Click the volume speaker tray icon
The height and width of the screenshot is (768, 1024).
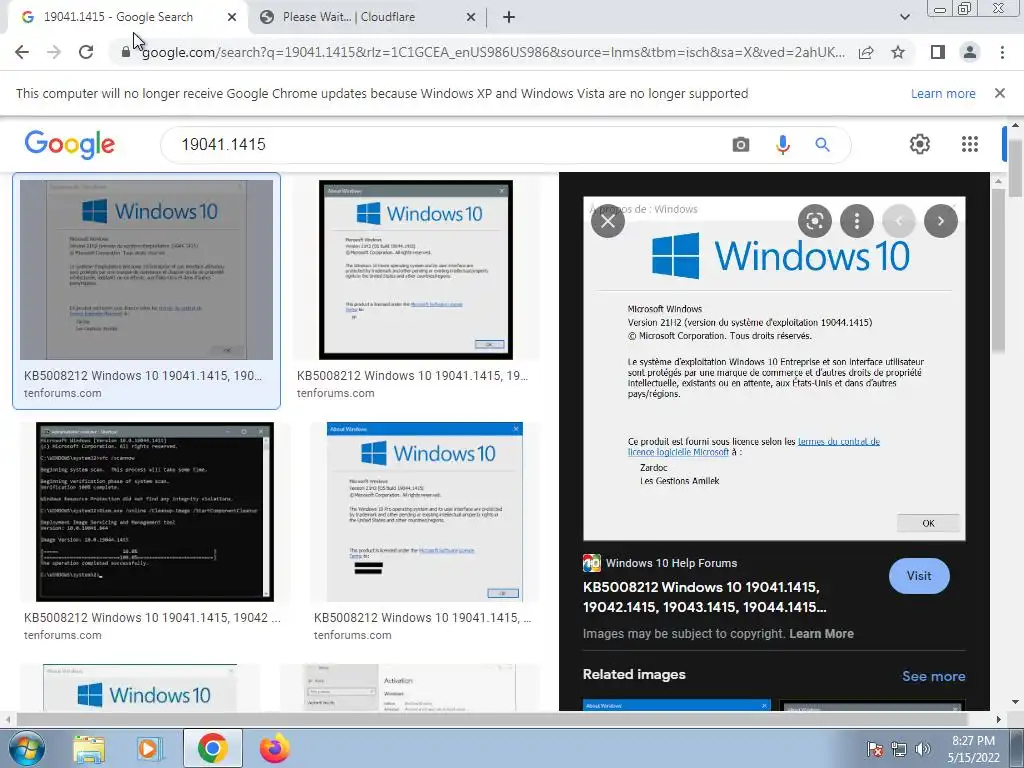tap(923, 749)
